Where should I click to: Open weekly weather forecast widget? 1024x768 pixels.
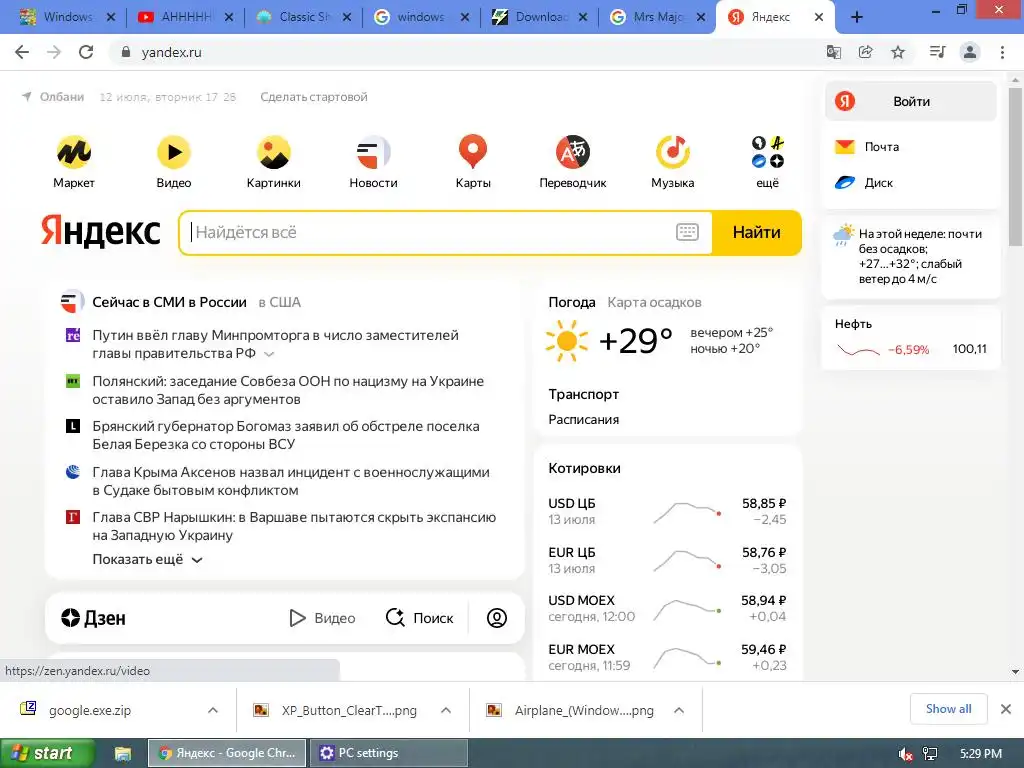point(910,256)
